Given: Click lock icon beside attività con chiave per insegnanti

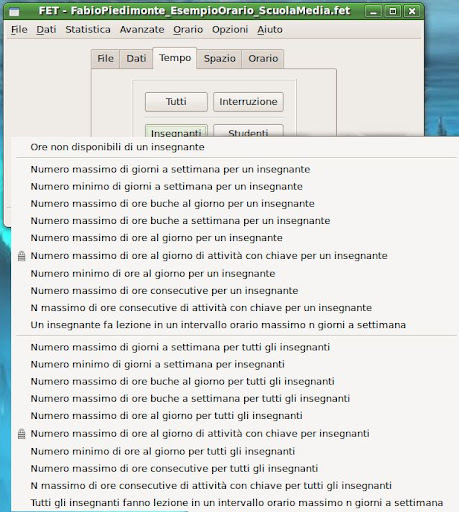Looking at the screenshot, I should [x=22, y=434].
